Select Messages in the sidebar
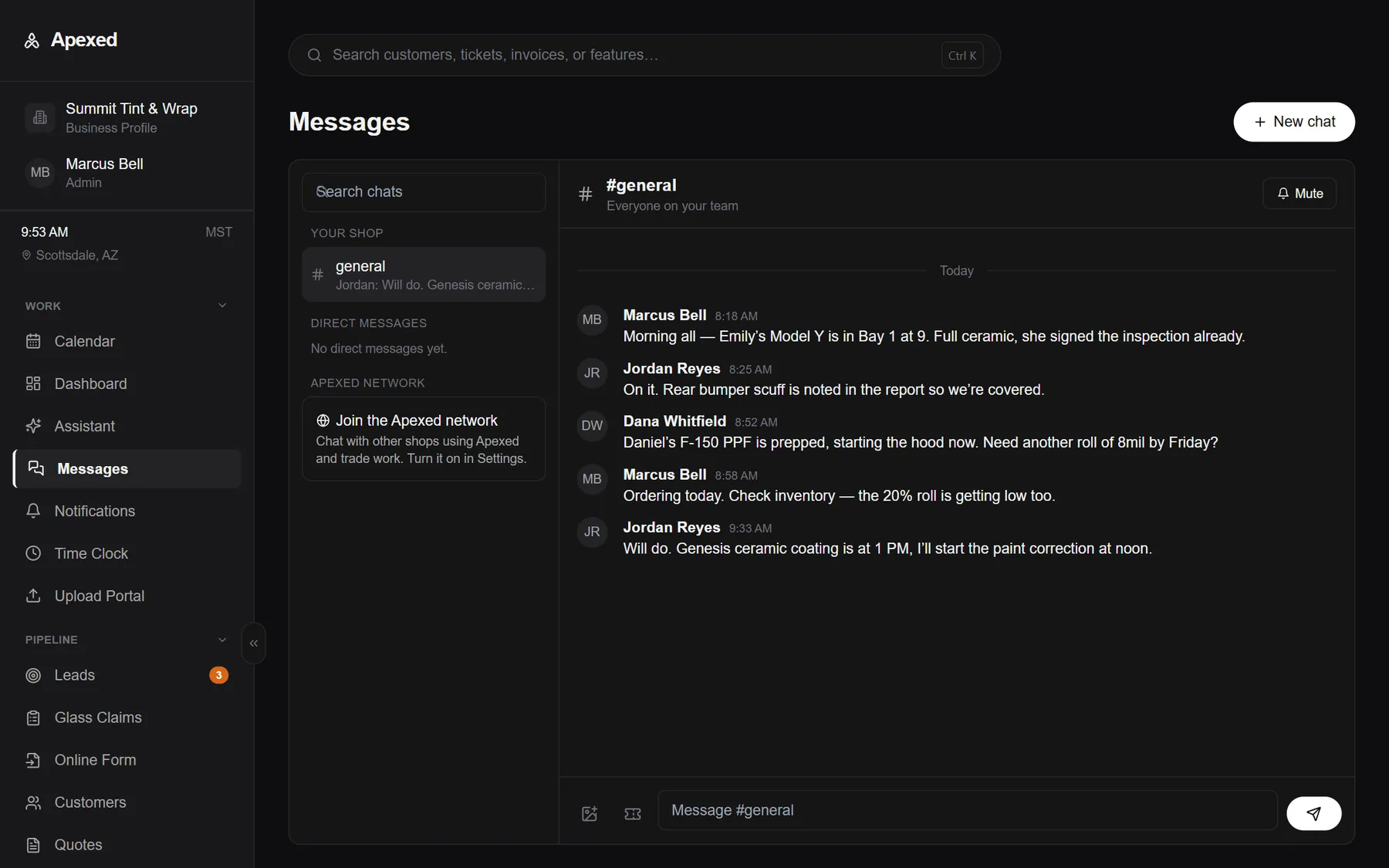This screenshot has width=1389, height=868. pyautogui.click(x=127, y=468)
